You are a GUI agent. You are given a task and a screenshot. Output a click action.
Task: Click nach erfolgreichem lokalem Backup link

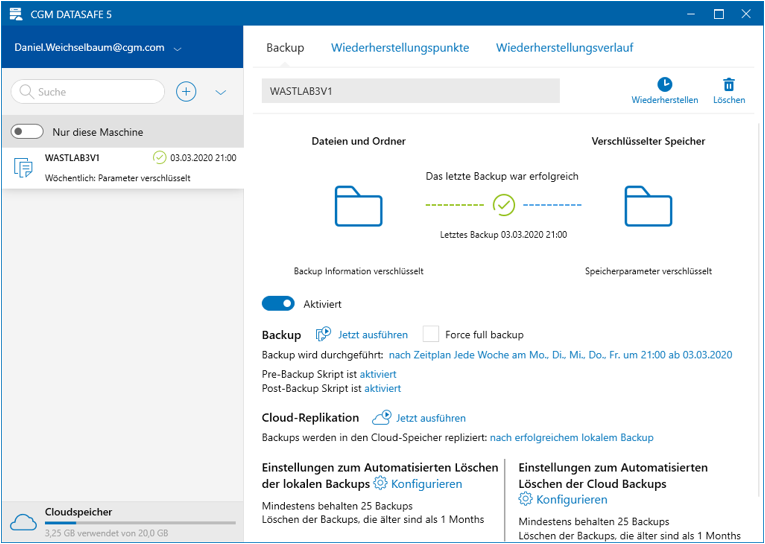point(571,438)
